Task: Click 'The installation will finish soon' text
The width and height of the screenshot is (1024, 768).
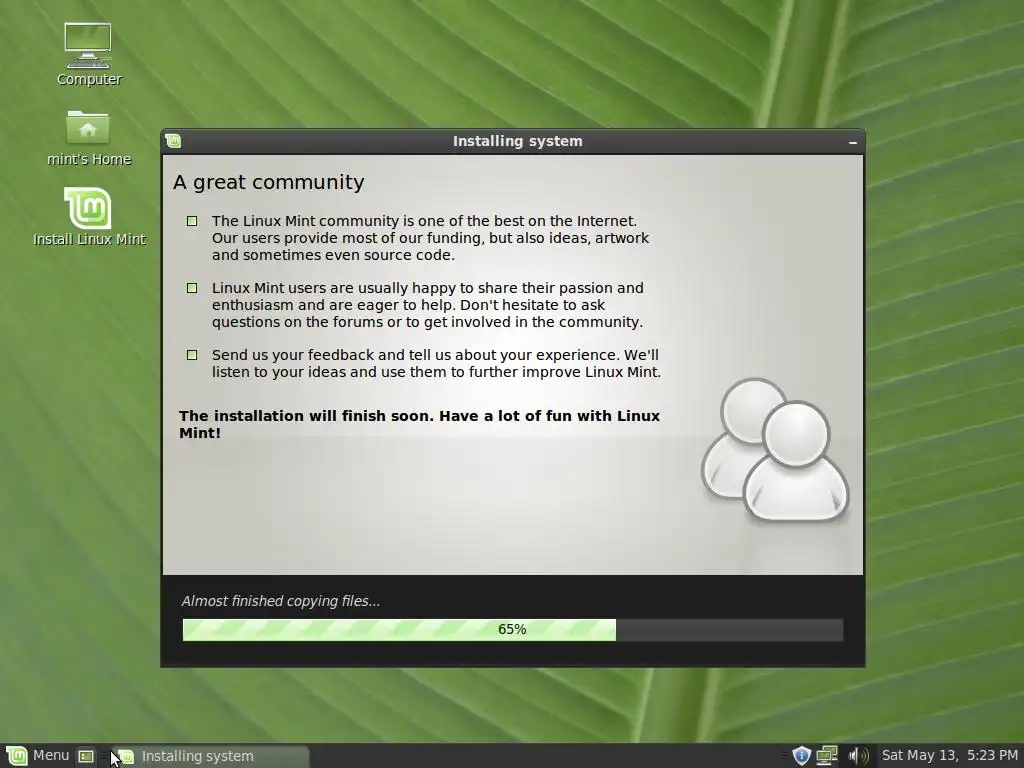Action: [x=419, y=424]
